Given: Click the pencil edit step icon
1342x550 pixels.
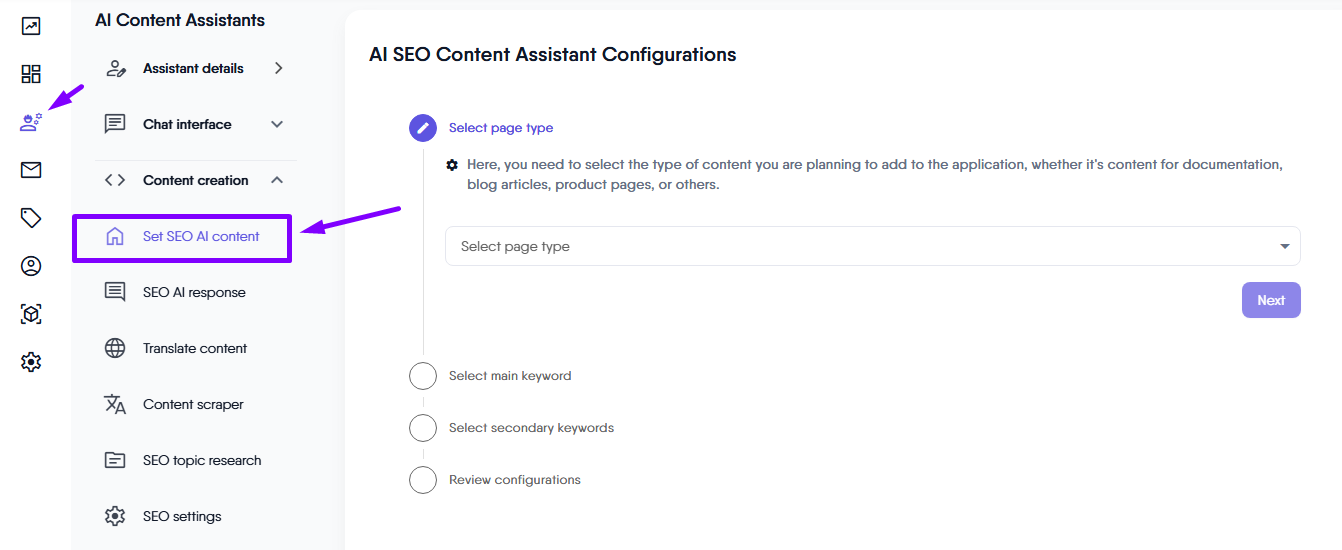Looking at the screenshot, I should (423, 128).
